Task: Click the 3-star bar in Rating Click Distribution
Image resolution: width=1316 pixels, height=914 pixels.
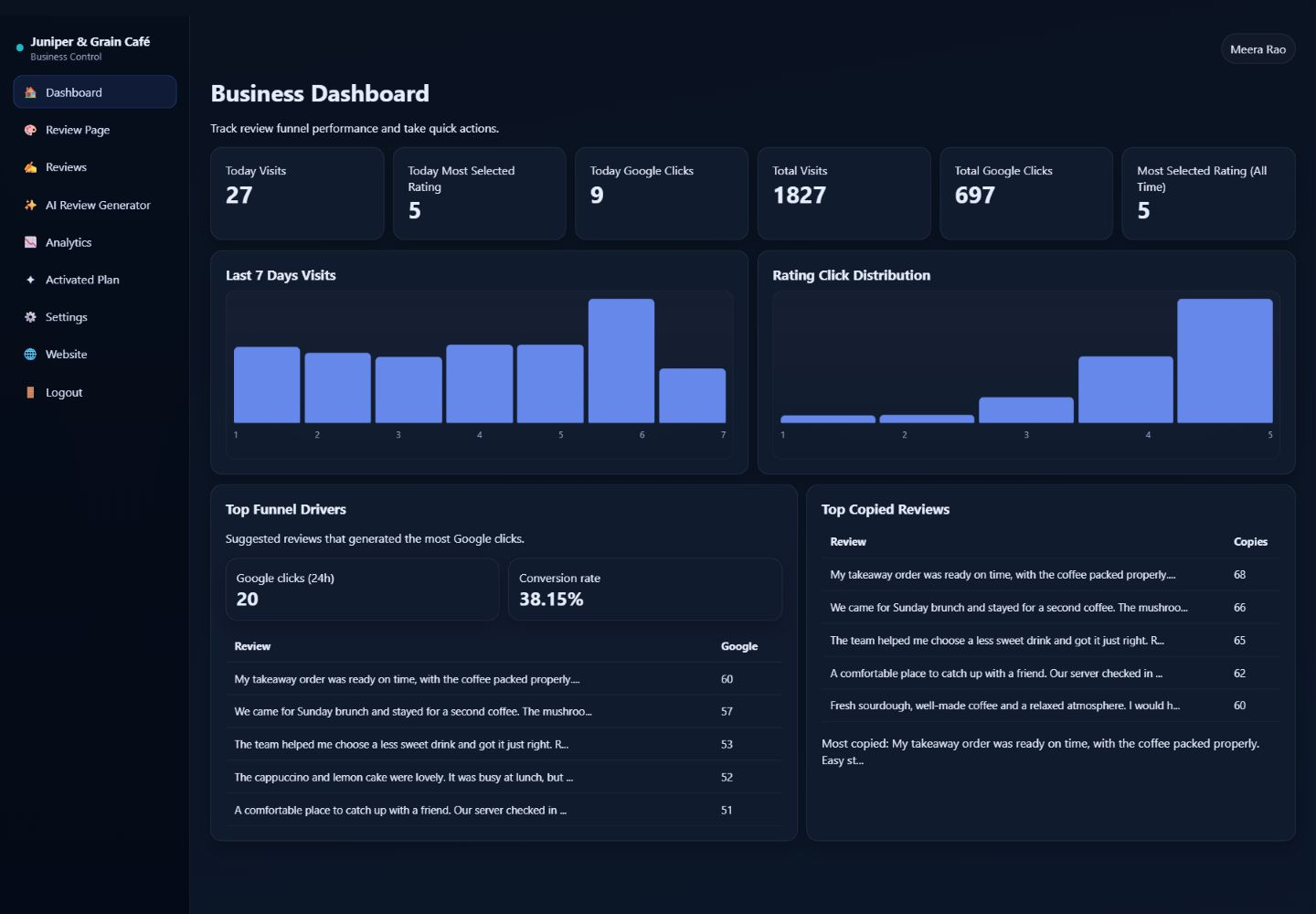Action: click(x=1026, y=409)
